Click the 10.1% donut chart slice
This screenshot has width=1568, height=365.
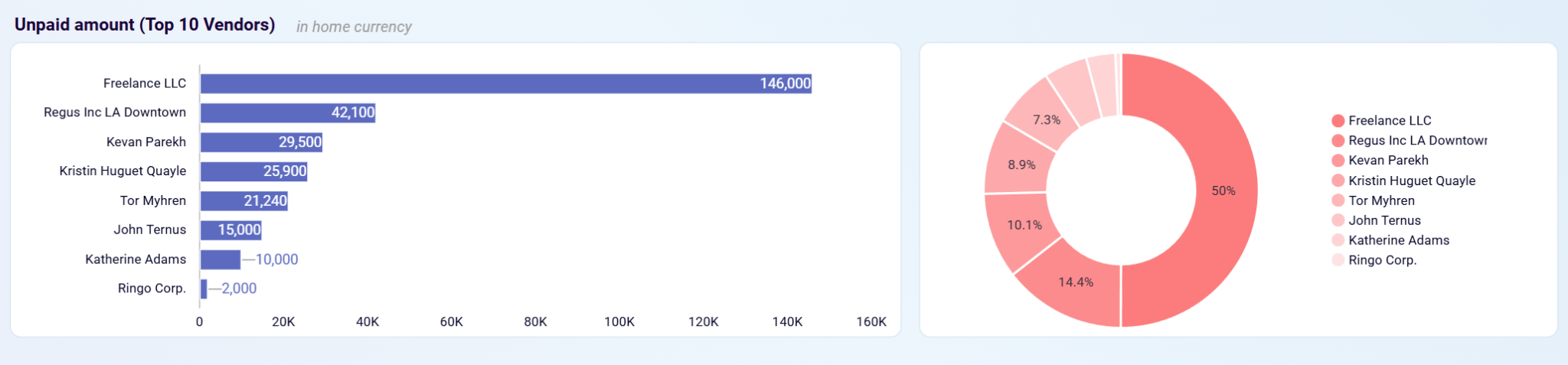[1024, 225]
